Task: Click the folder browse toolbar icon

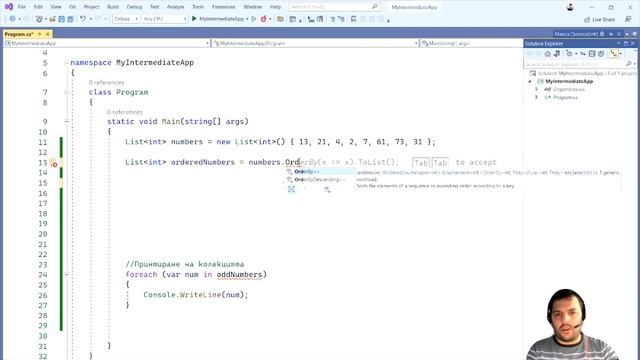Action: coord(280,19)
